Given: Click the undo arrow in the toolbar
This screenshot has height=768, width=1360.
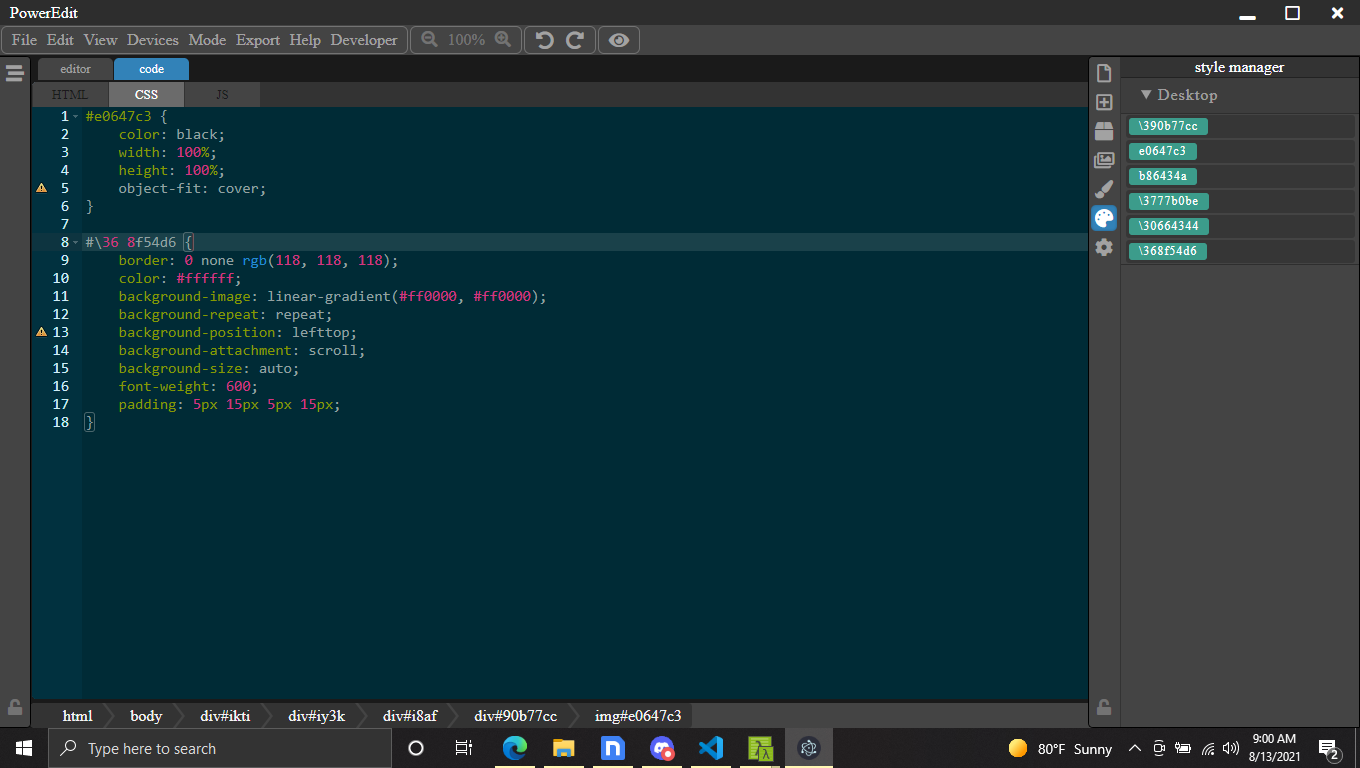Looking at the screenshot, I should tap(543, 40).
